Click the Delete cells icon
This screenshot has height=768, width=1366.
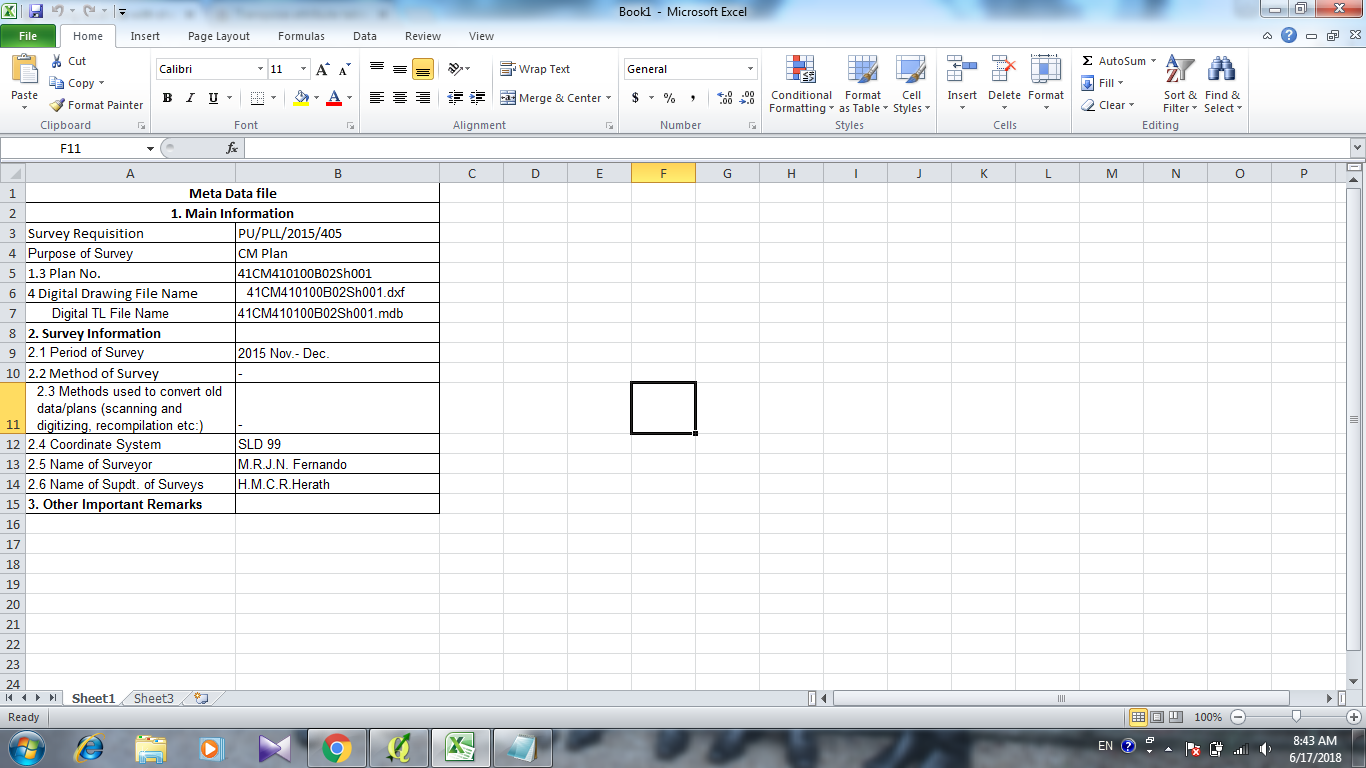click(1004, 69)
